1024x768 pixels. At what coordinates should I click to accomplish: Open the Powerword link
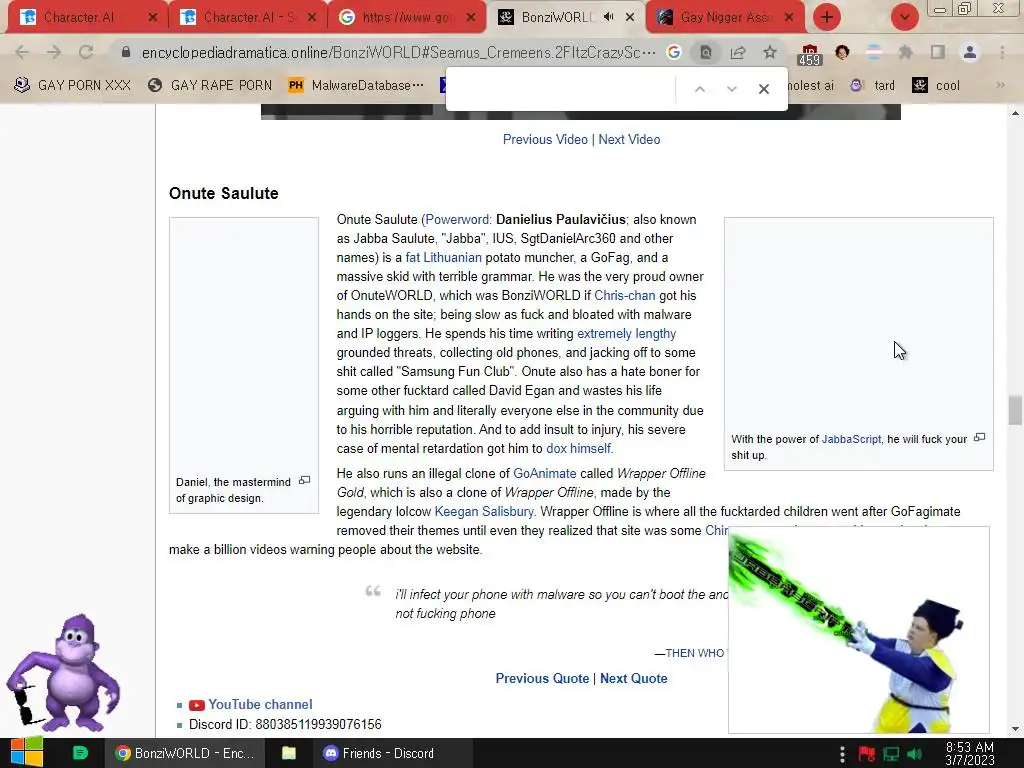(x=457, y=219)
